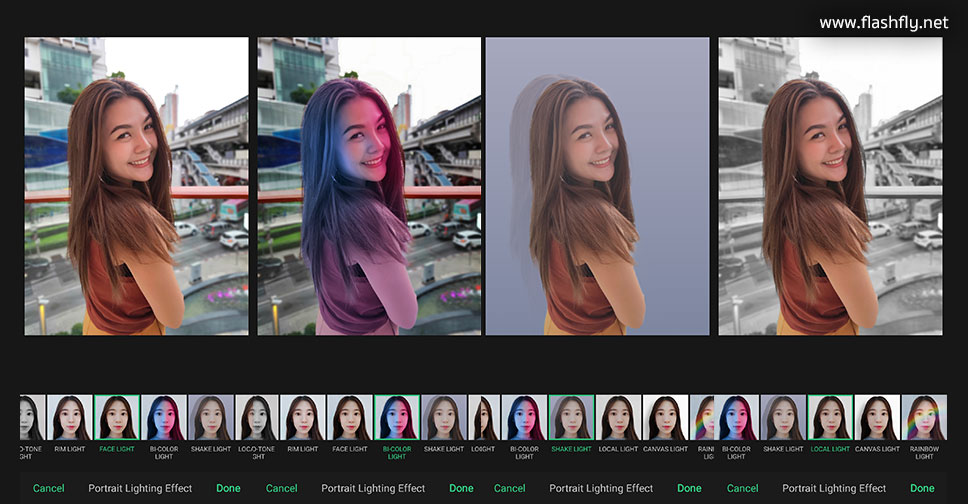
Task: Tap the pink and blue bi-color portrait preview
Action: click(x=369, y=186)
